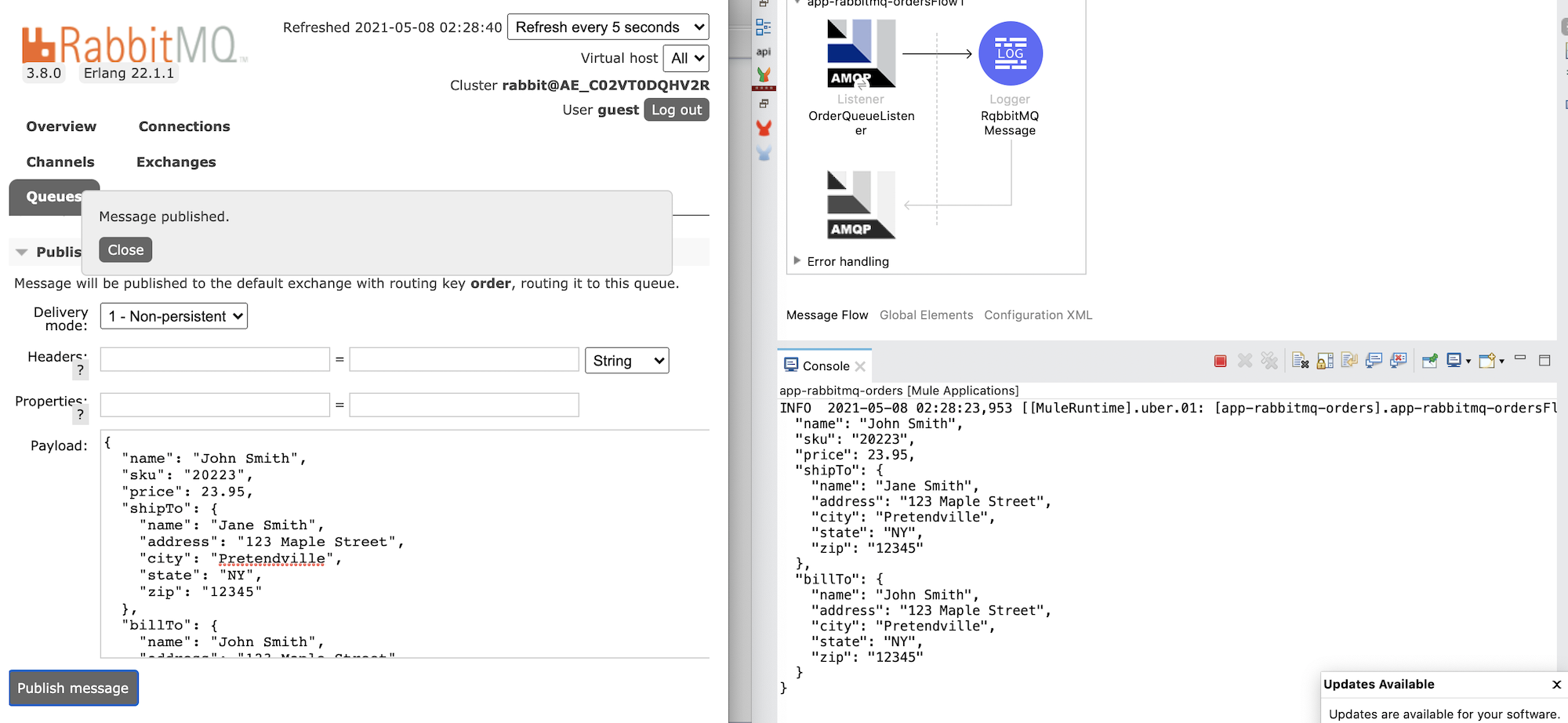1568x723 pixels.
Task: Click the help question mark under Headers
Action: [x=80, y=370]
